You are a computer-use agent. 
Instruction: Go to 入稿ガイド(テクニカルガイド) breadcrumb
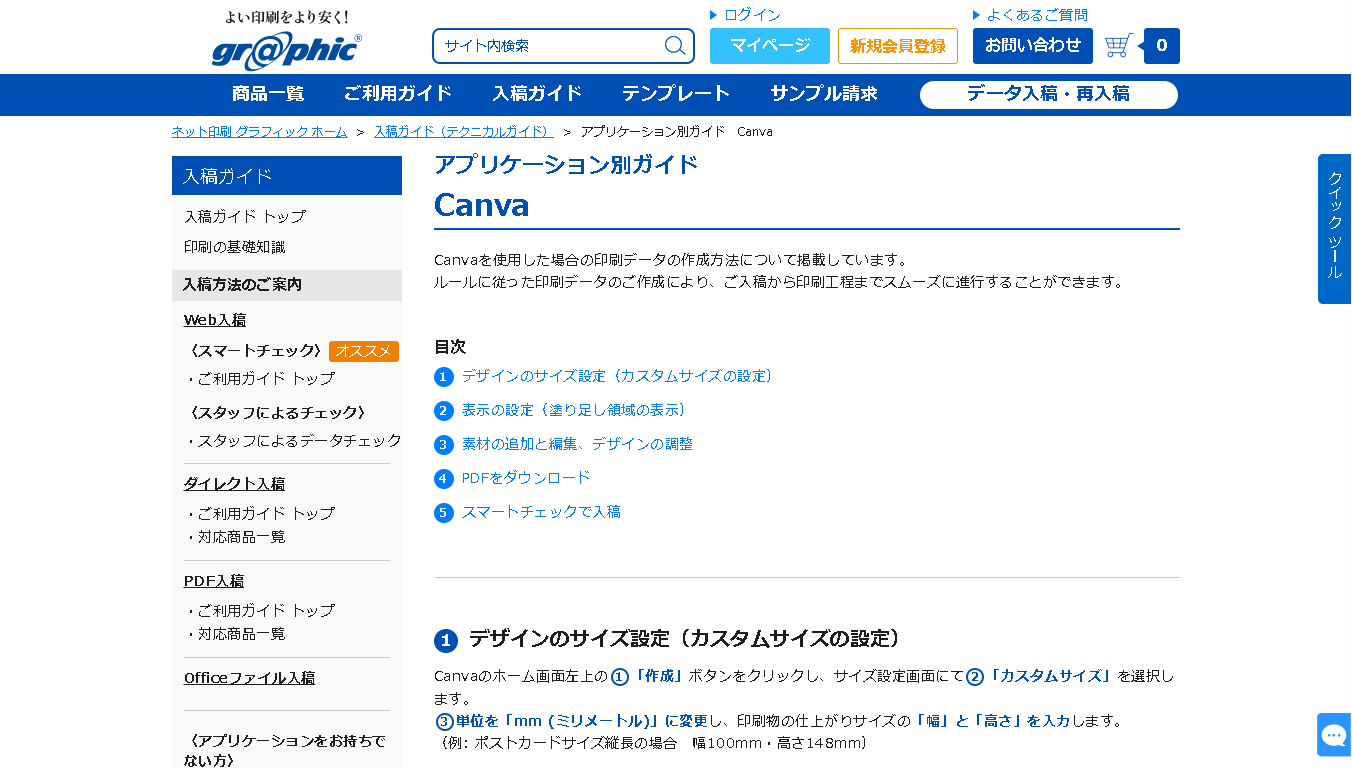464,132
